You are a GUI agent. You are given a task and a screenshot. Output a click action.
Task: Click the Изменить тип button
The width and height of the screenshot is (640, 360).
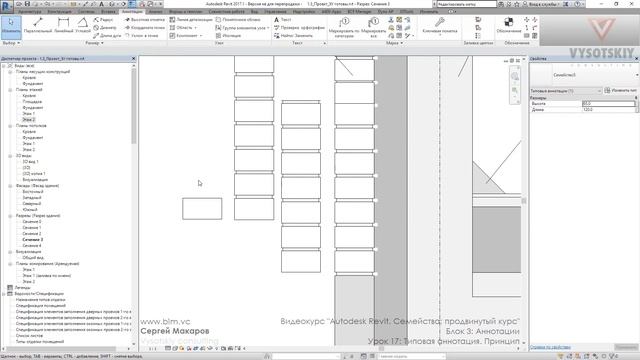pos(621,91)
